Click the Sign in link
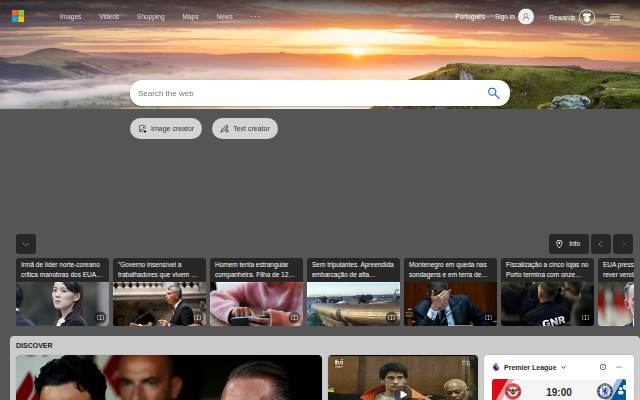640x400 pixels. (x=504, y=17)
